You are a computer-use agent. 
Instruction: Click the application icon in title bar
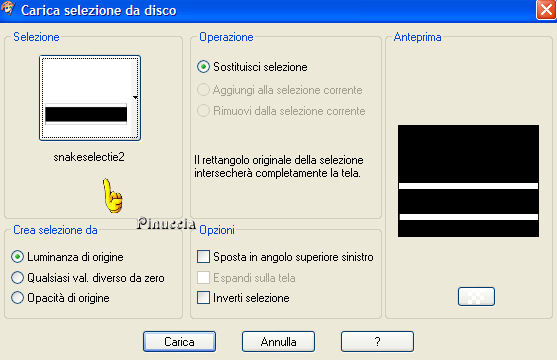pyautogui.click(x=8, y=9)
